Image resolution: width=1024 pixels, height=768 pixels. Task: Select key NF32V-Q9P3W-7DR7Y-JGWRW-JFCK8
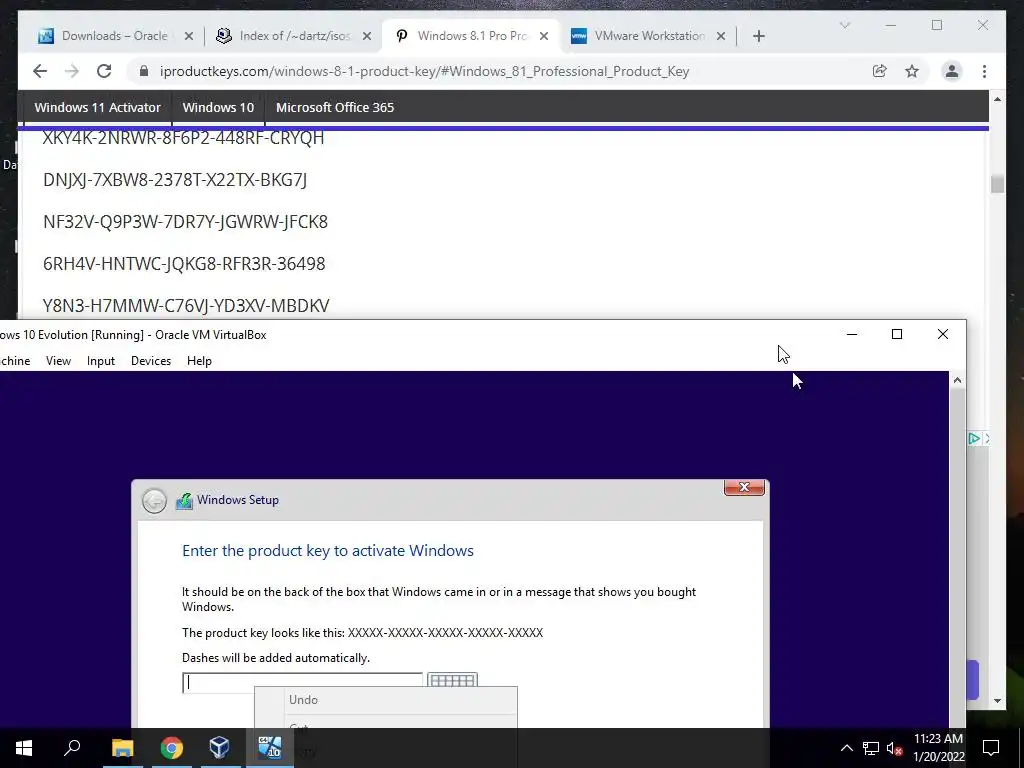[185, 221]
